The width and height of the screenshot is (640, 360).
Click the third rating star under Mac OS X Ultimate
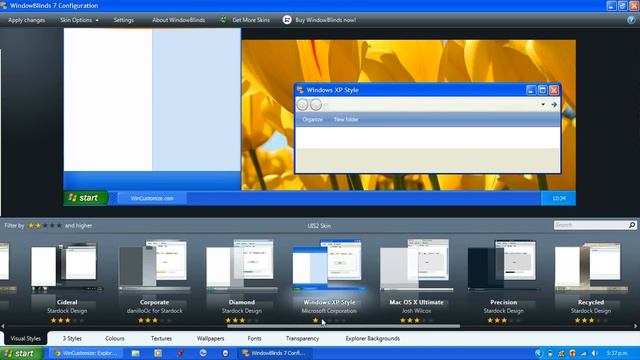pyautogui.click(x=417, y=320)
